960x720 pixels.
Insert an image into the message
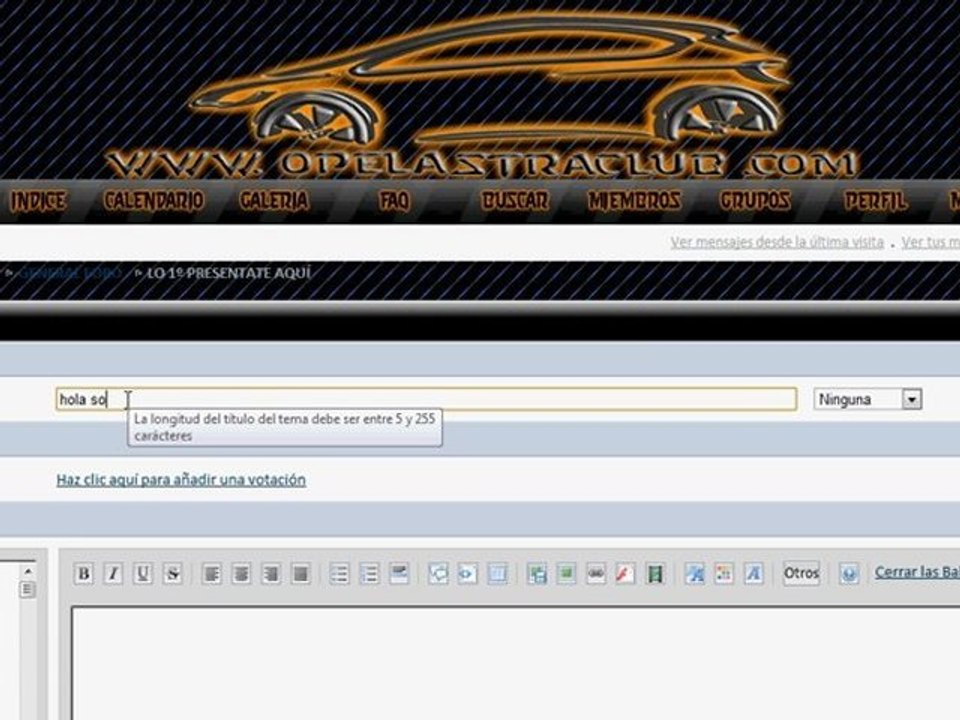[566, 574]
